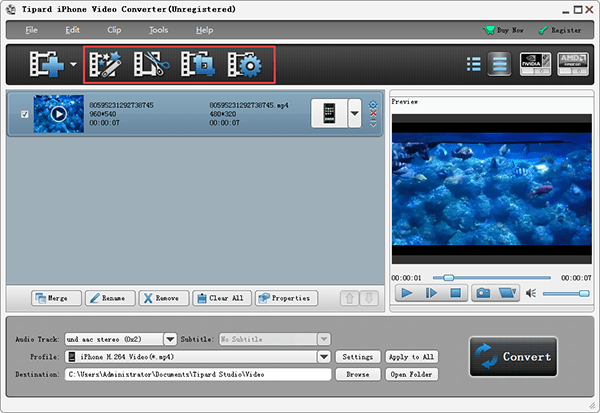Stop the preview playback

point(455,293)
